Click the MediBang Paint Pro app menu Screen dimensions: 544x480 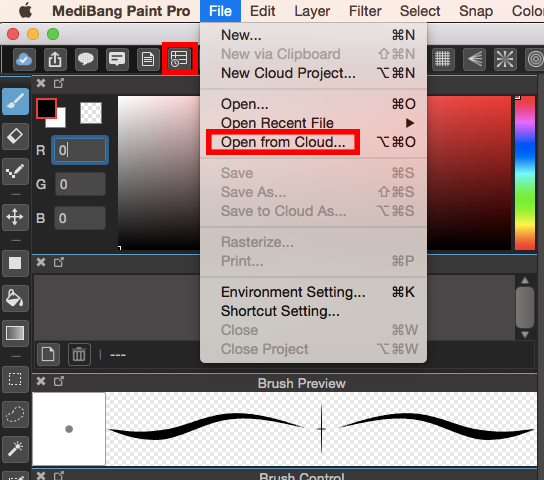tap(121, 11)
